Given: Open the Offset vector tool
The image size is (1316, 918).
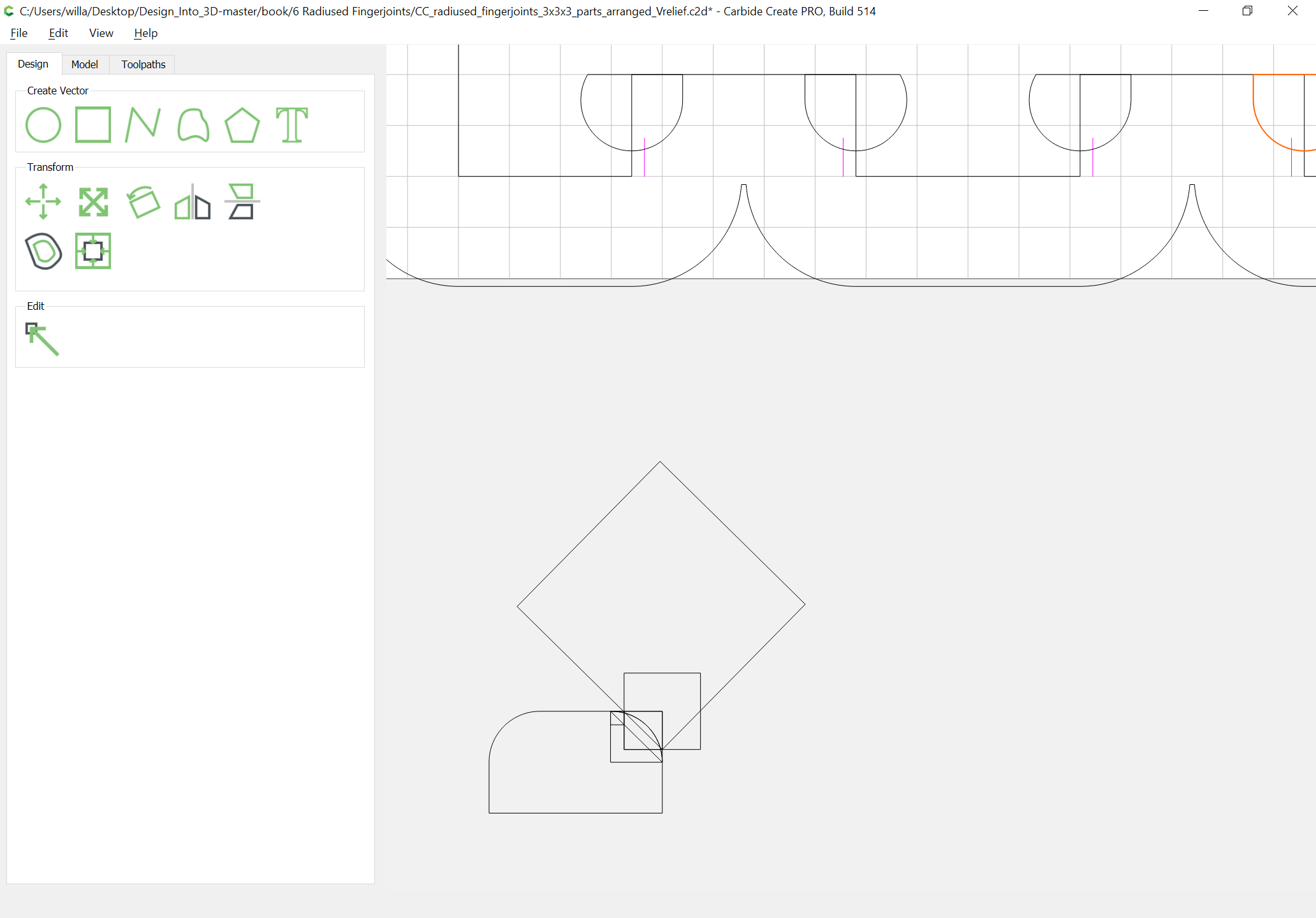Looking at the screenshot, I should 43,251.
